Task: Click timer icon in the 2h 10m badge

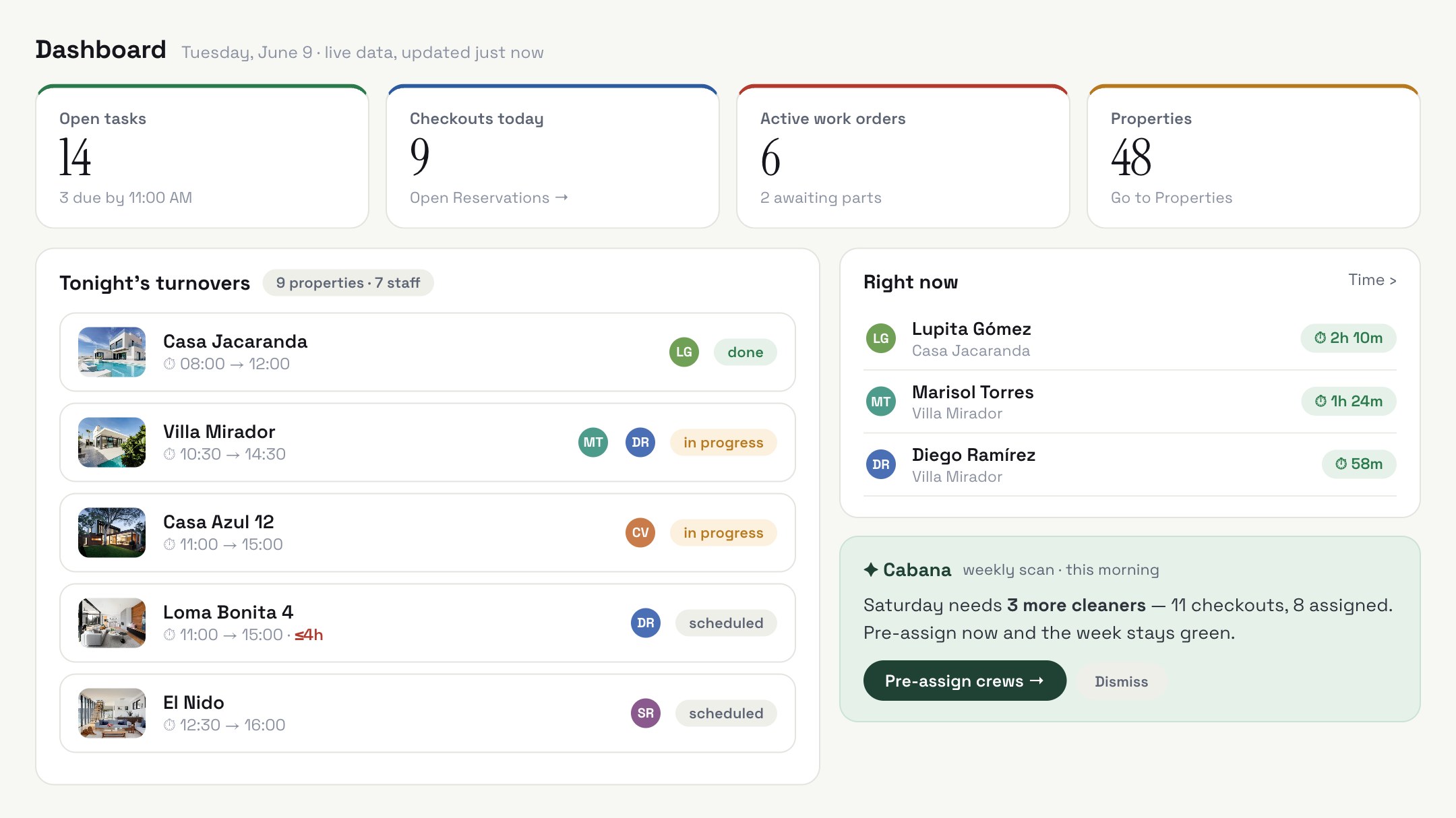Action: tap(1321, 338)
